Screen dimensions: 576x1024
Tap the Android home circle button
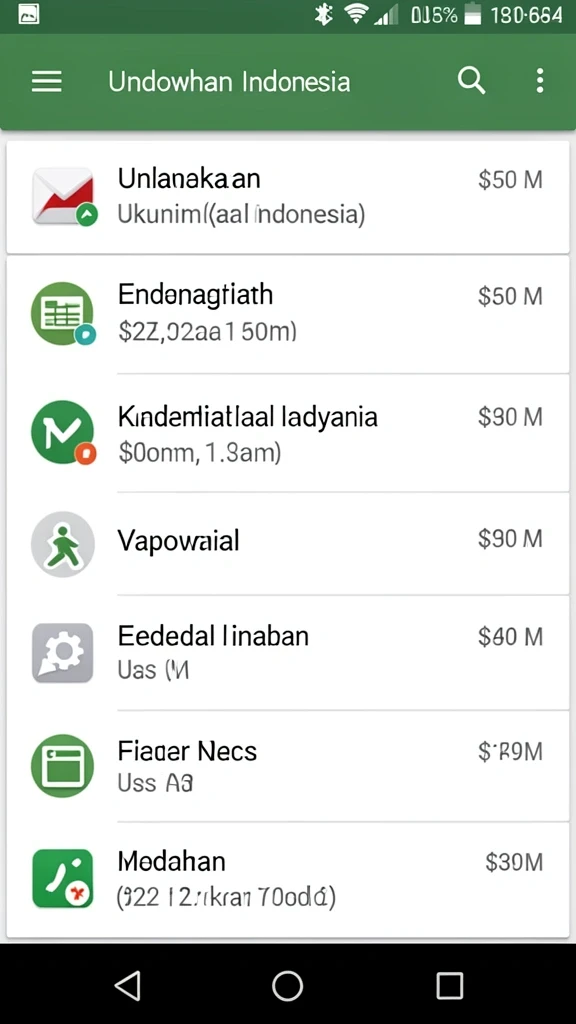click(x=287, y=985)
